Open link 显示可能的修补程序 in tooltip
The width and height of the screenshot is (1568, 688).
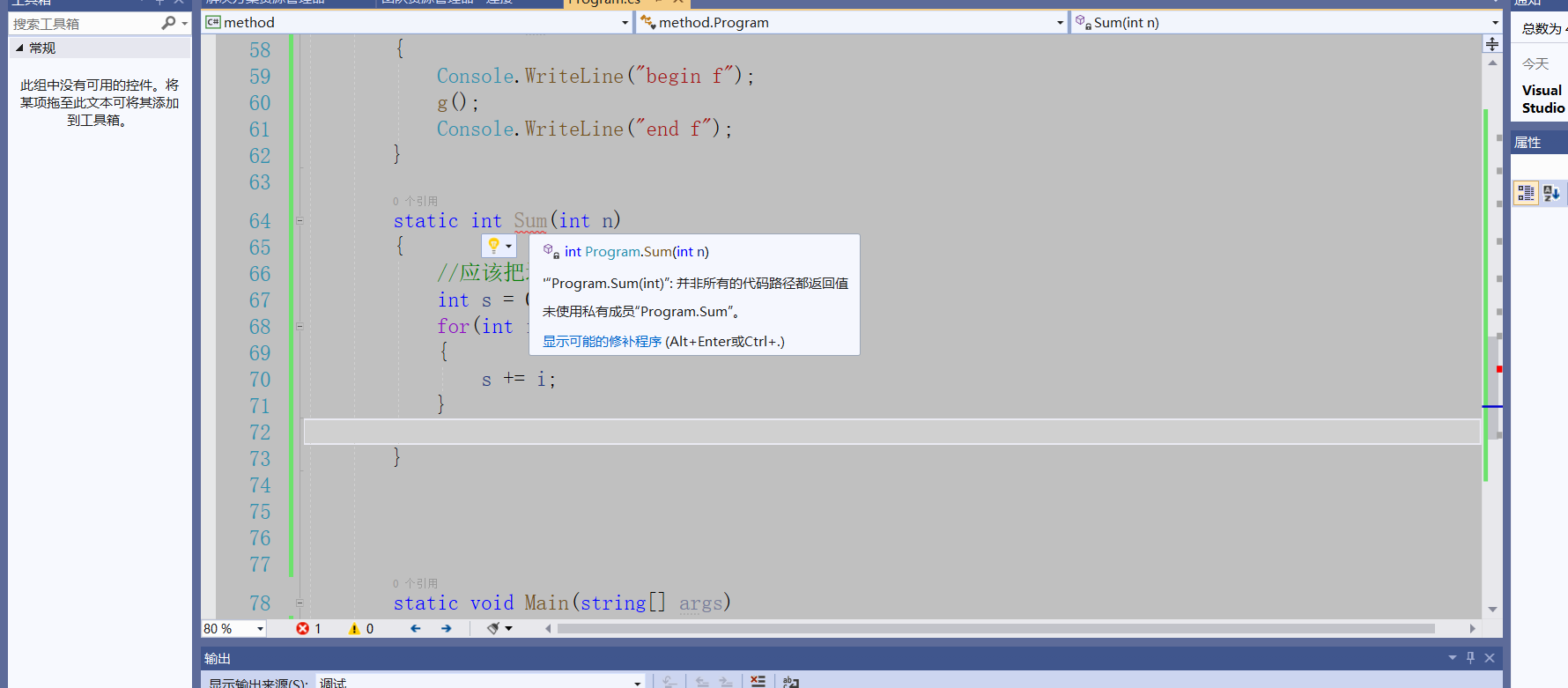click(x=602, y=341)
